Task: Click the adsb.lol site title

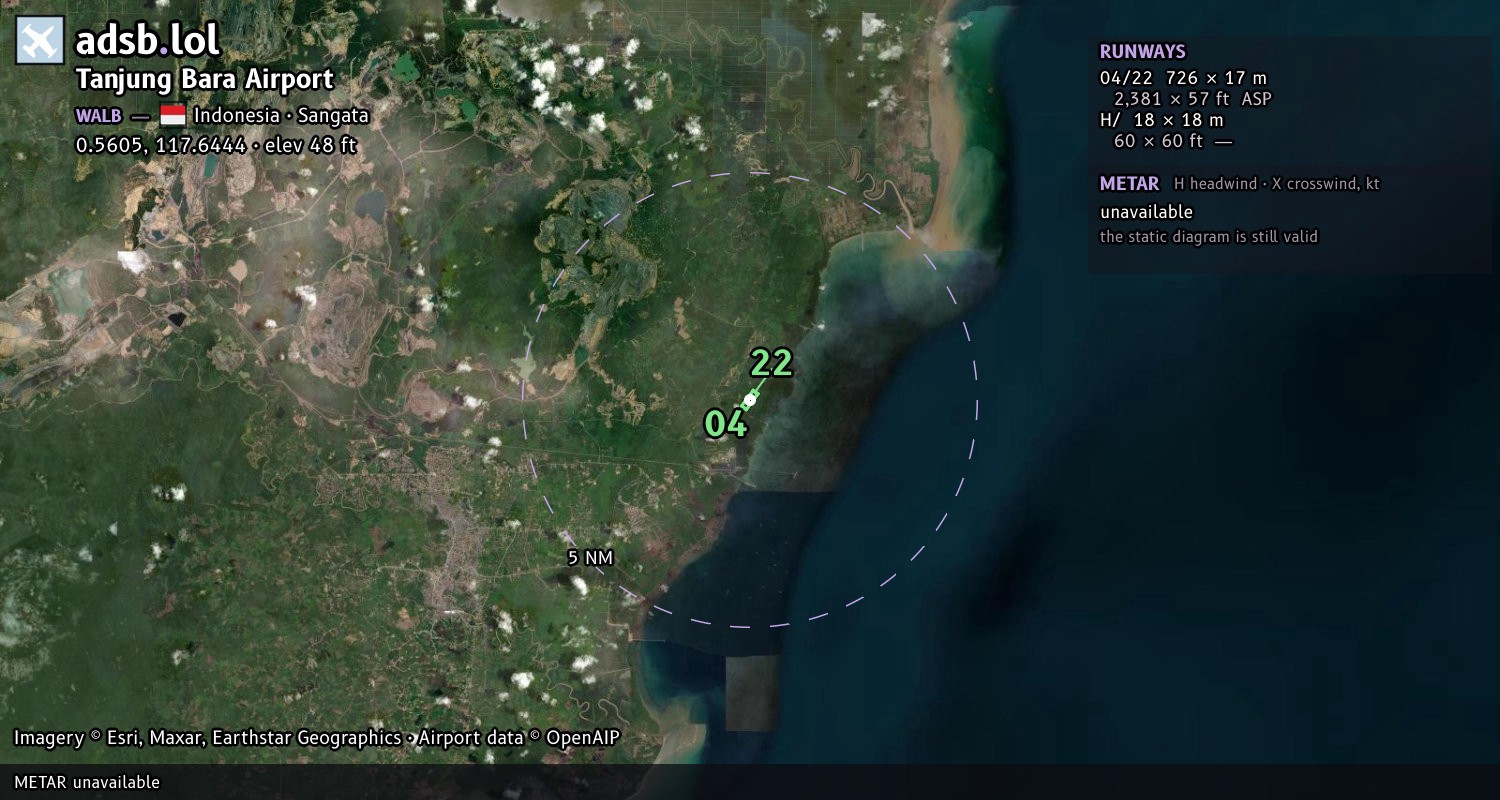Action: tap(148, 40)
